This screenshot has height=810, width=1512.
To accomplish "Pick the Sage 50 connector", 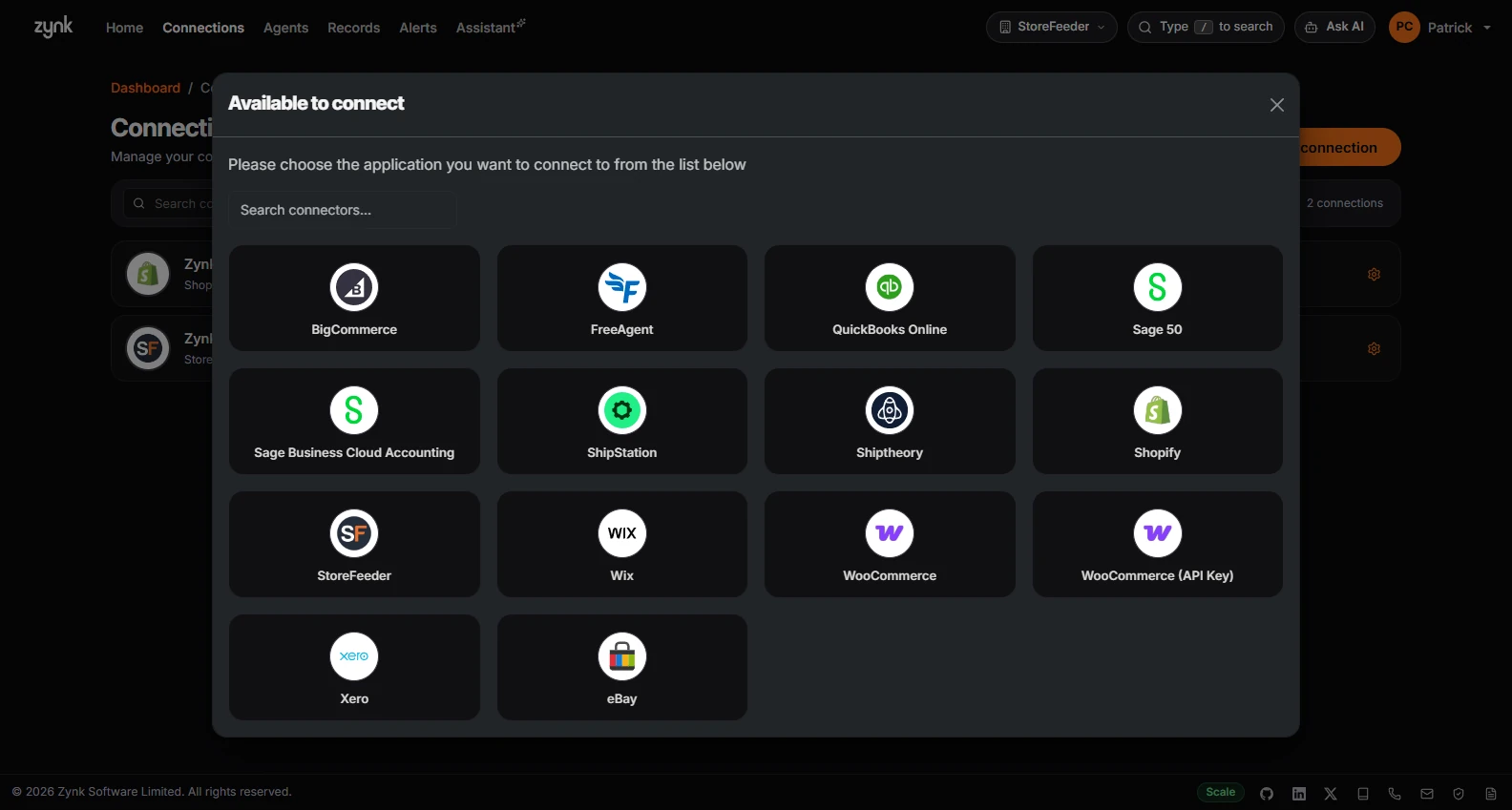I will [x=1158, y=298].
